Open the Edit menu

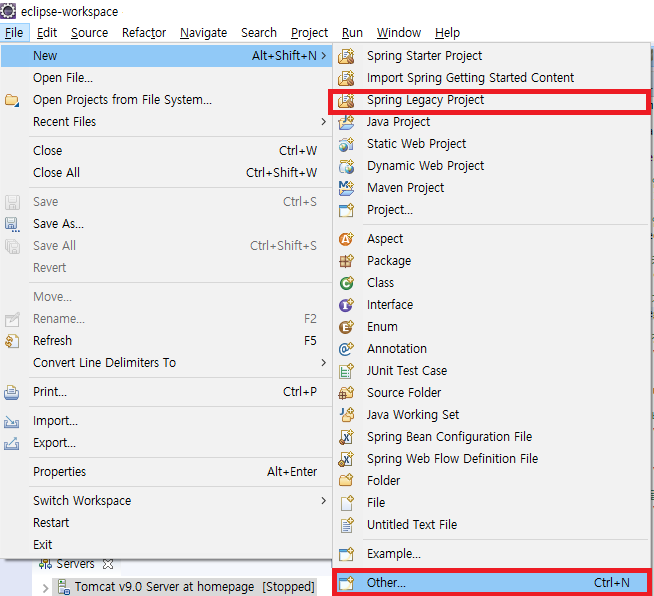tap(47, 33)
